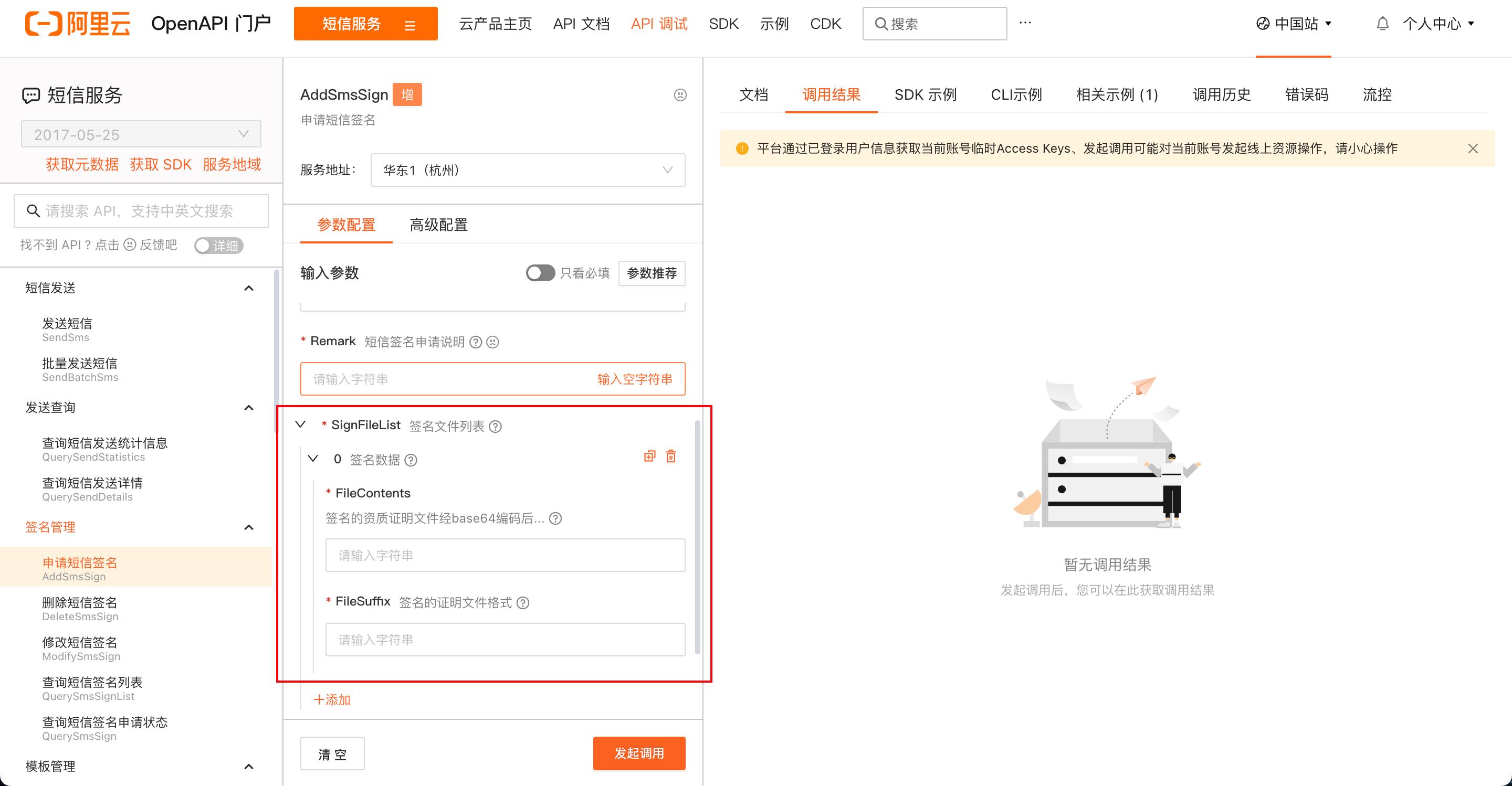Click the FileContents input field

pyautogui.click(x=505, y=555)
